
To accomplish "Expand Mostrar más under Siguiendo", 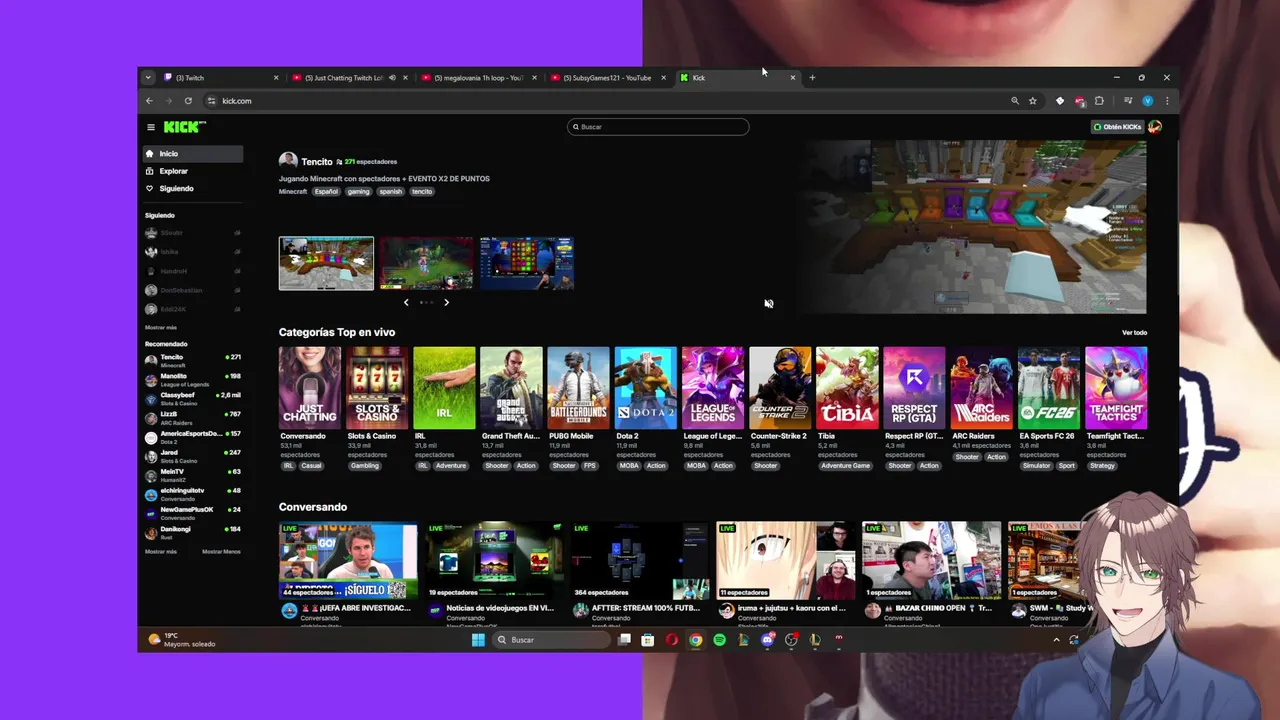I will (x=161, y=328).
